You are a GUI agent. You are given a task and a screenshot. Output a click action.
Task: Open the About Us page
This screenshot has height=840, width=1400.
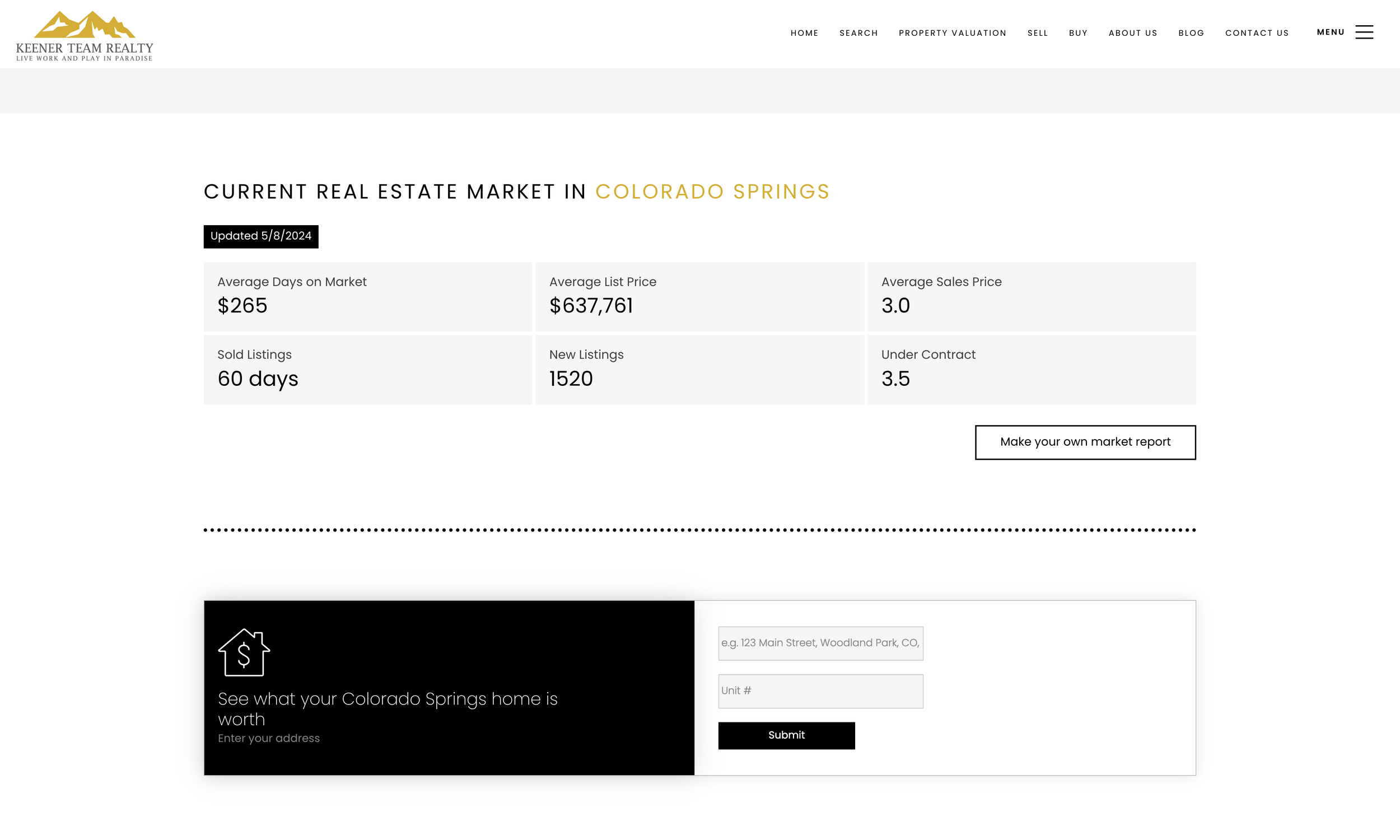(1133, 34)
